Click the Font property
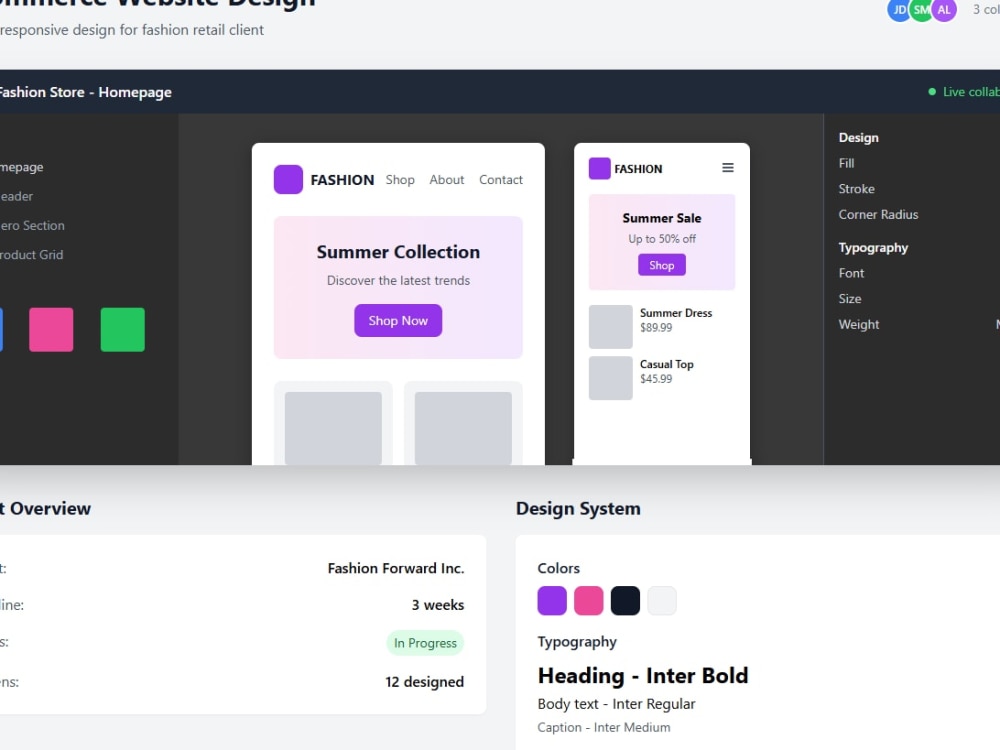The width and height of the screenshot is (1000, 750). (x=851, y=273)
